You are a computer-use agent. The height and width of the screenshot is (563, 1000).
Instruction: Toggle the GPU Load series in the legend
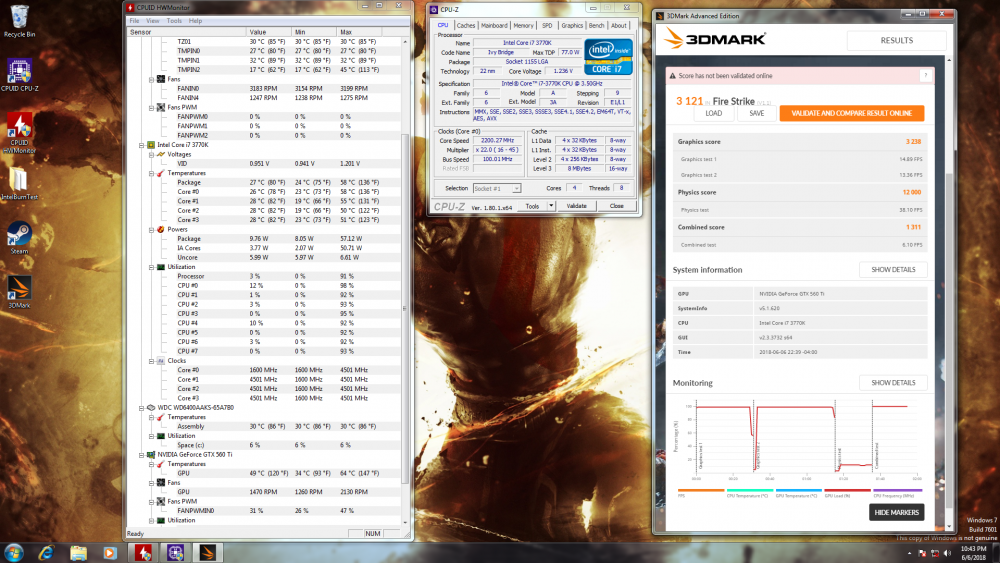pos(847,492)
